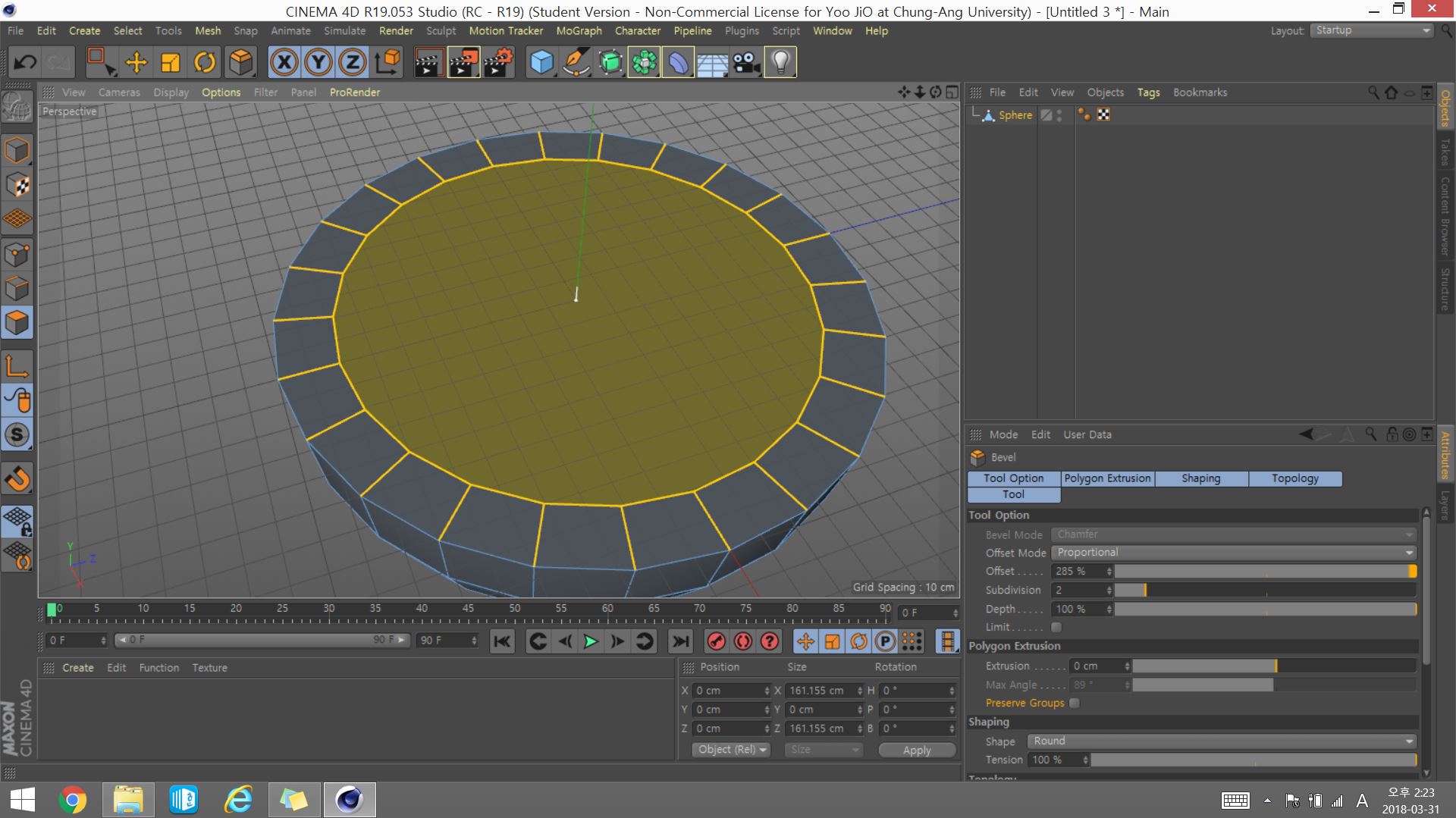Add a Floor environment object
The image size is (1456, 818).
(x=713, y=62)
